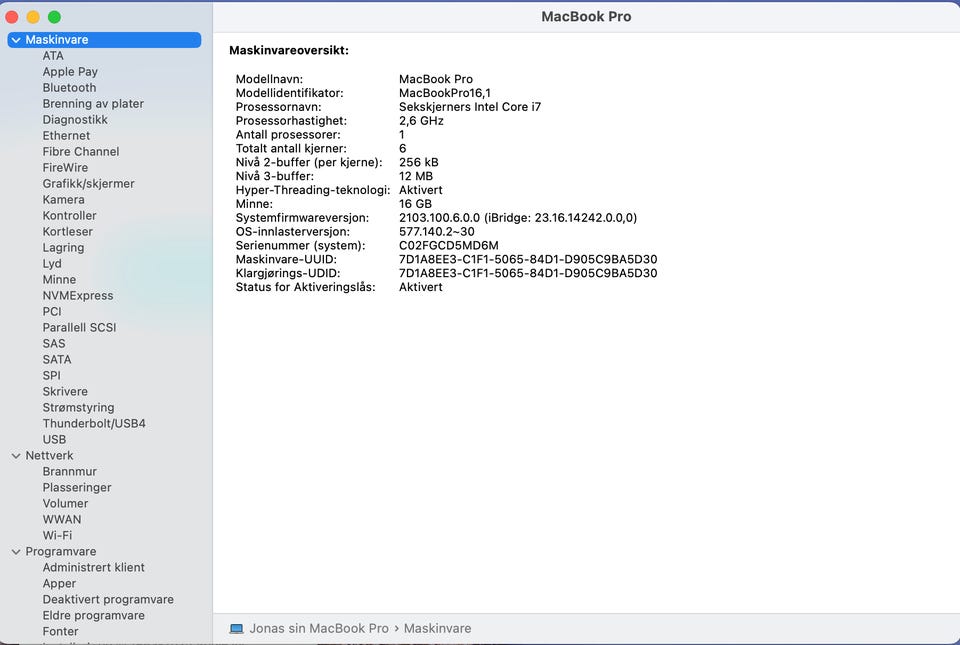
Task: Show Grafikk/skjermer details
Action: (88, 183)
